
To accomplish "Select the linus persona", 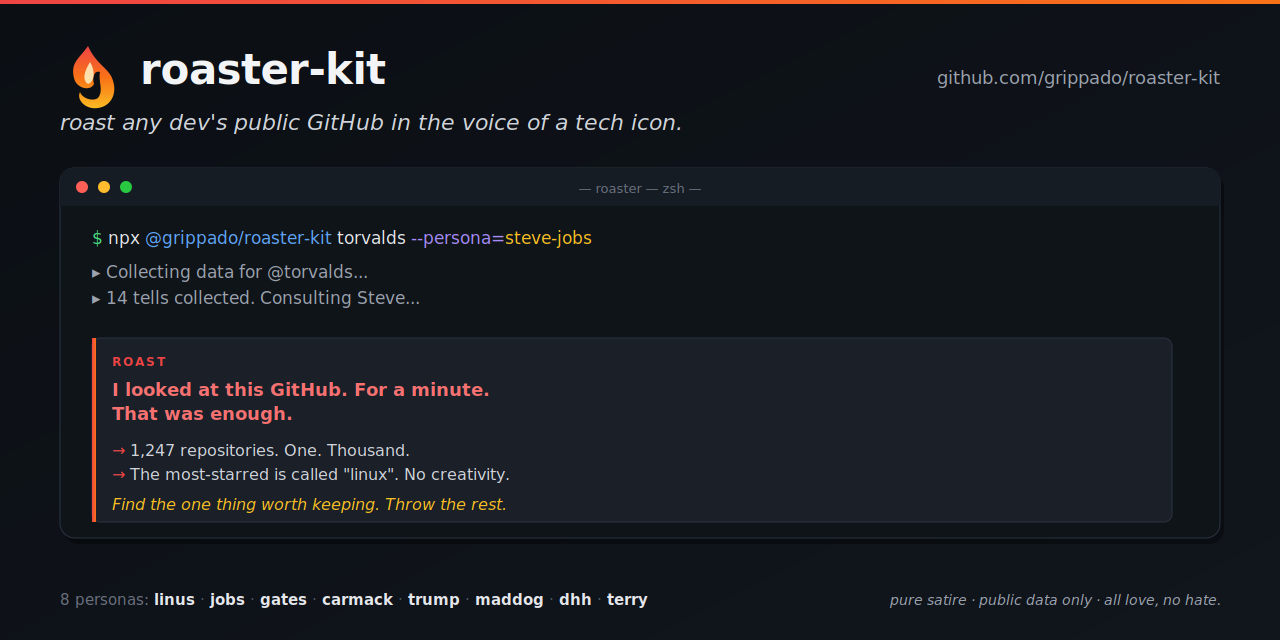I will point(174,600).
